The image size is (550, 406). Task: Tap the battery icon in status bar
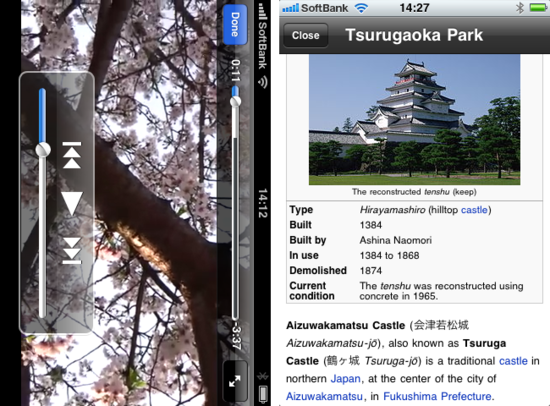pos(538,8)
